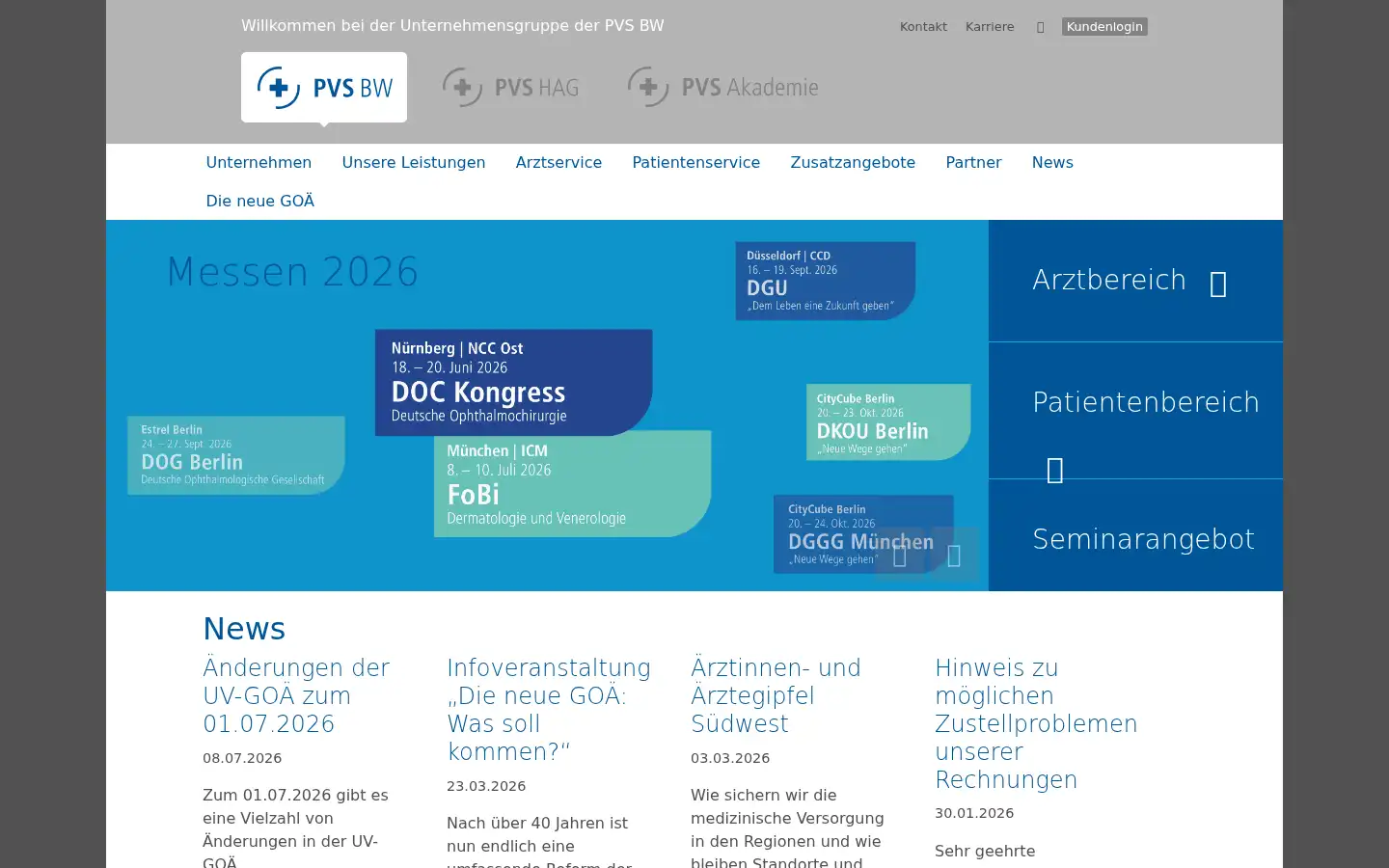The image size is (1389, 868).
Task: Click the icon below Patientenbereich
Action: click(1054, 470)
